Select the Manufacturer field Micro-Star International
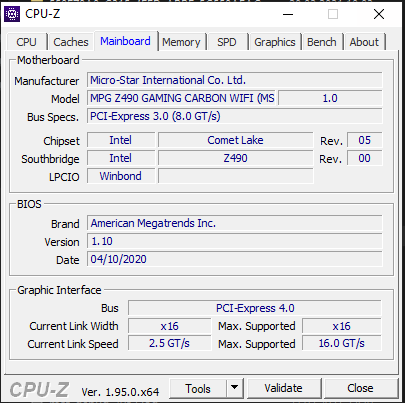This screenshot has height=403, width=405. pos(235,80)
